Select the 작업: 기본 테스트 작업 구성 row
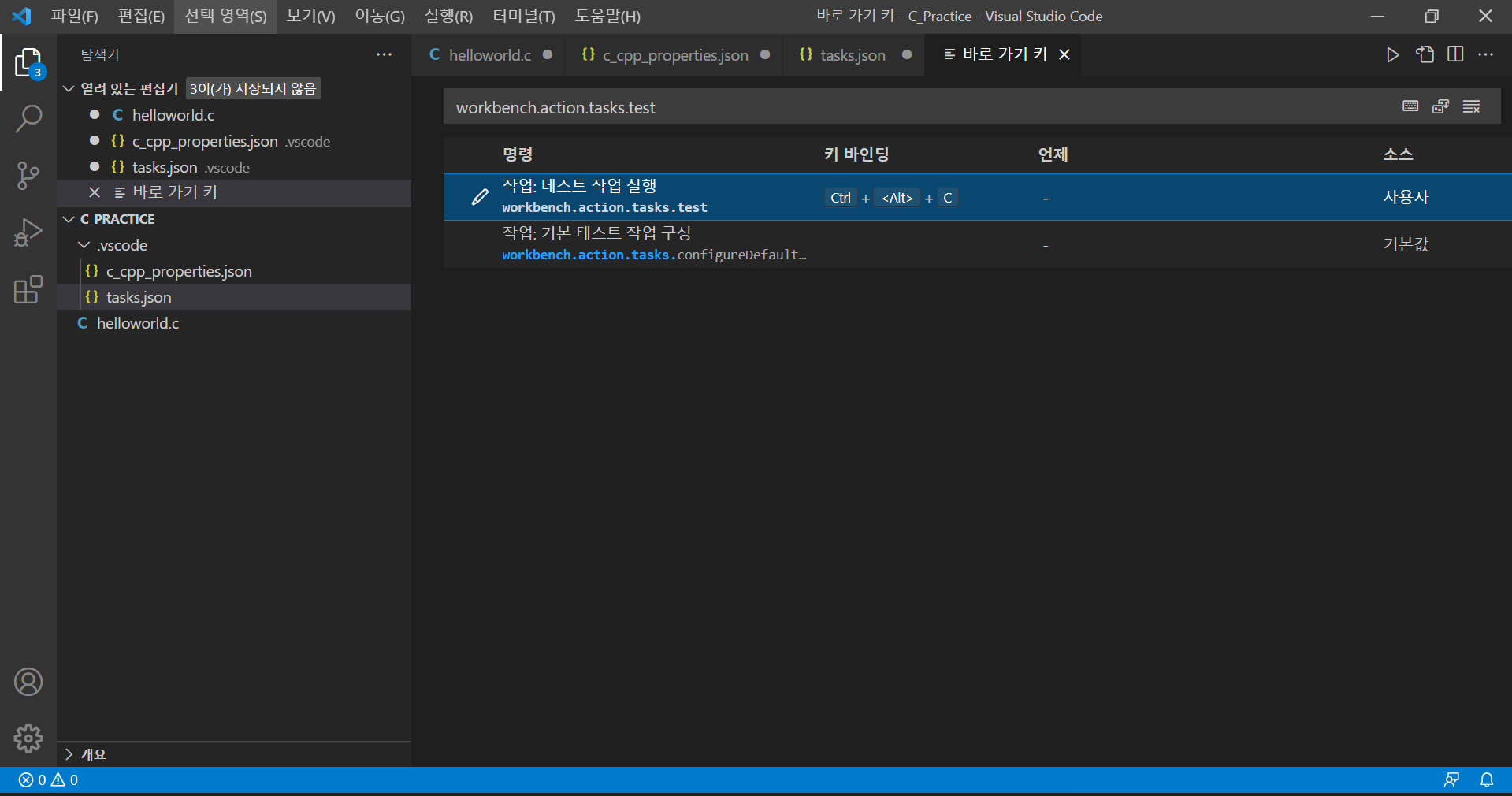Viewport: 1512px width, 796px height. pos(978,244)
